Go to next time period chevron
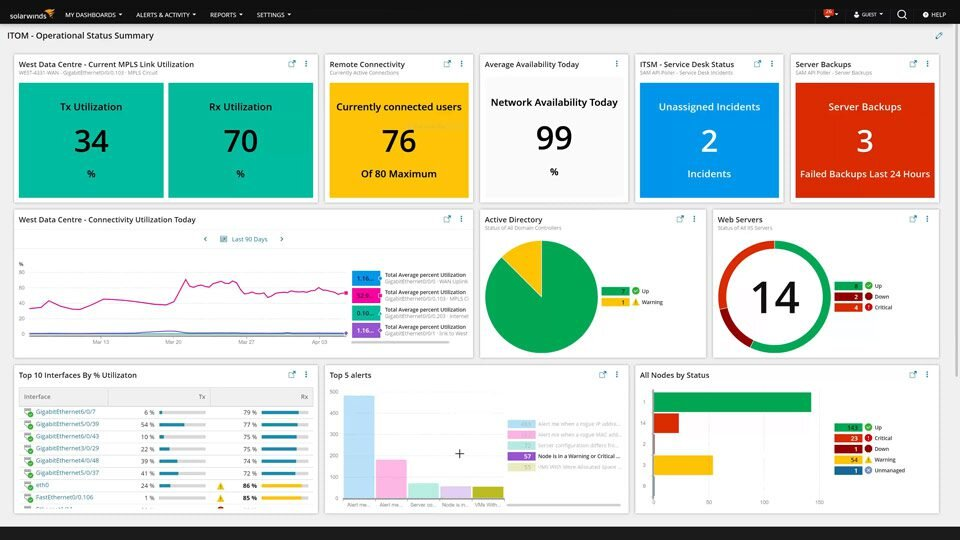960x540 pixels. (282, 239)
